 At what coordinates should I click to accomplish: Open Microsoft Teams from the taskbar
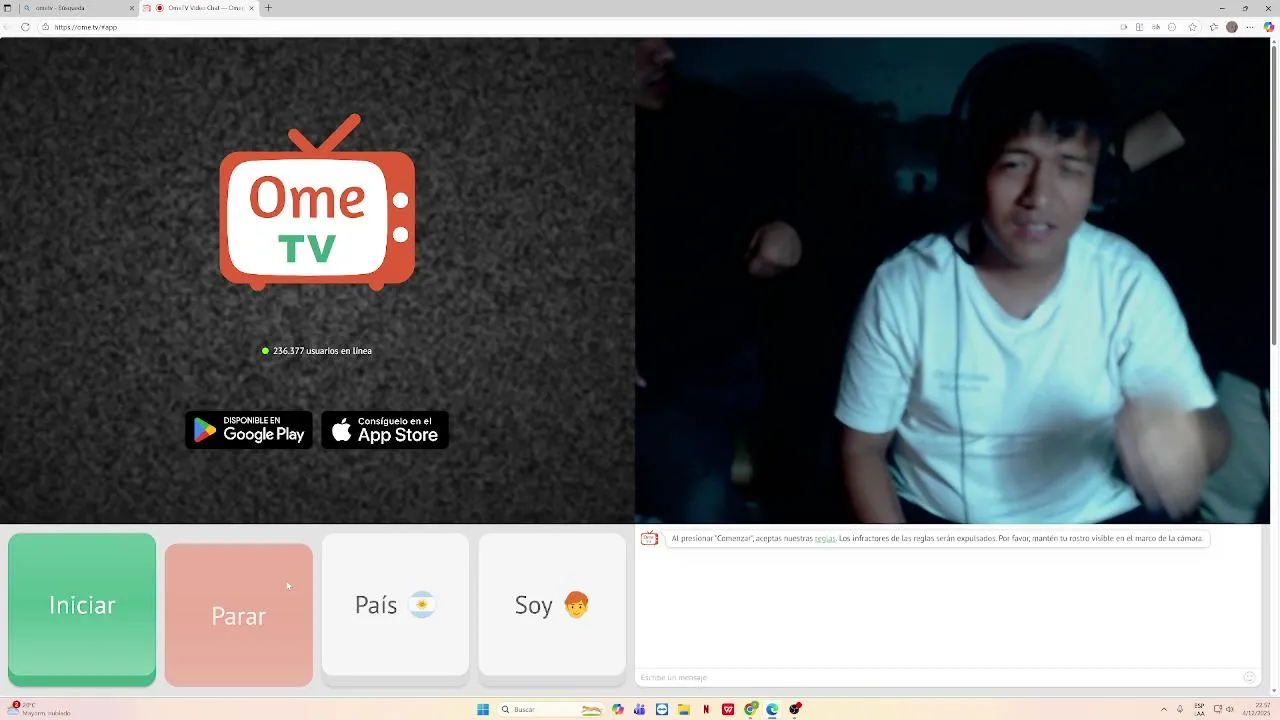pos(640,709)
